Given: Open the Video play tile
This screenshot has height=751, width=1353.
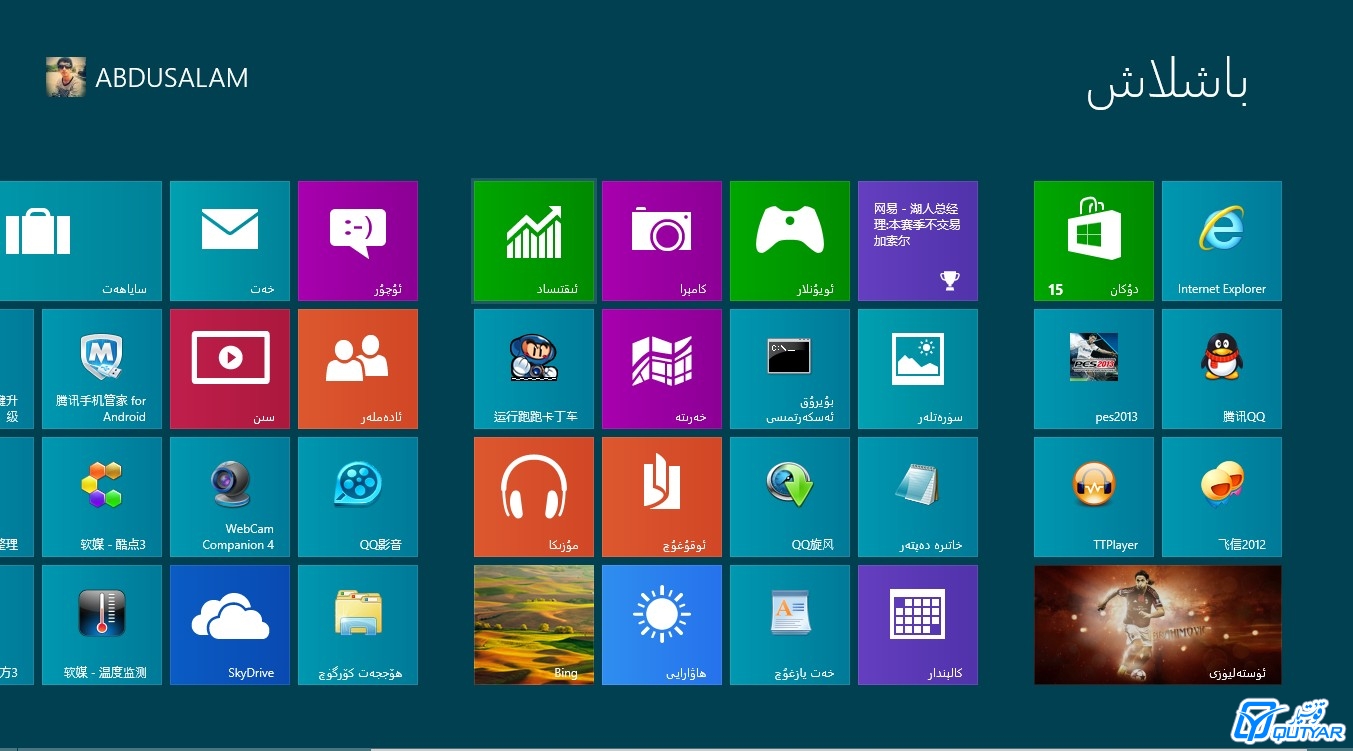Looking at the screenshot, I should click(x=230, y=369).
